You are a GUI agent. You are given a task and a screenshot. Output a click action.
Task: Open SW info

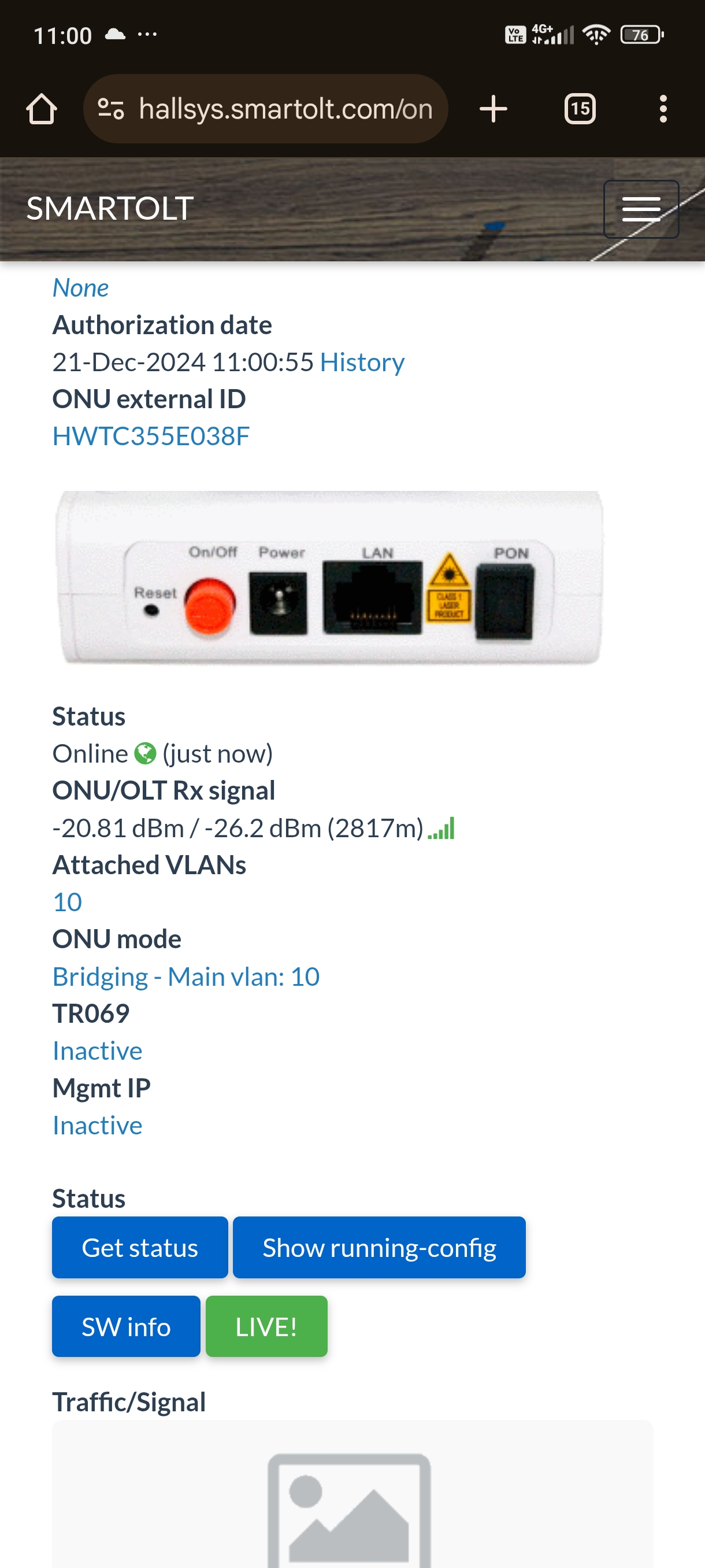(126, 1326)
